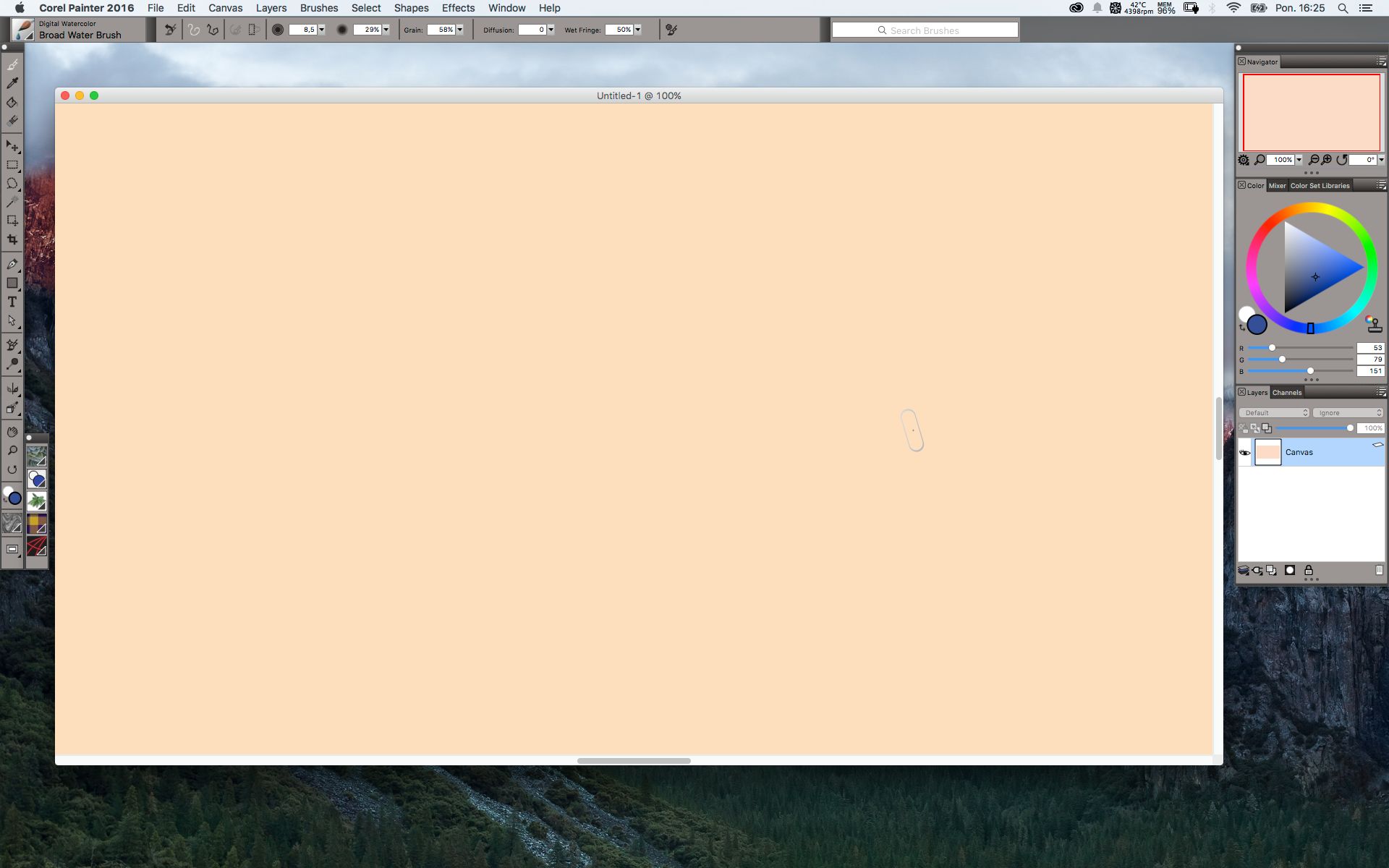Close the Navigator panel checkbox
The height and width of the screenshot is (868, 1389).
click(1241, 61)
